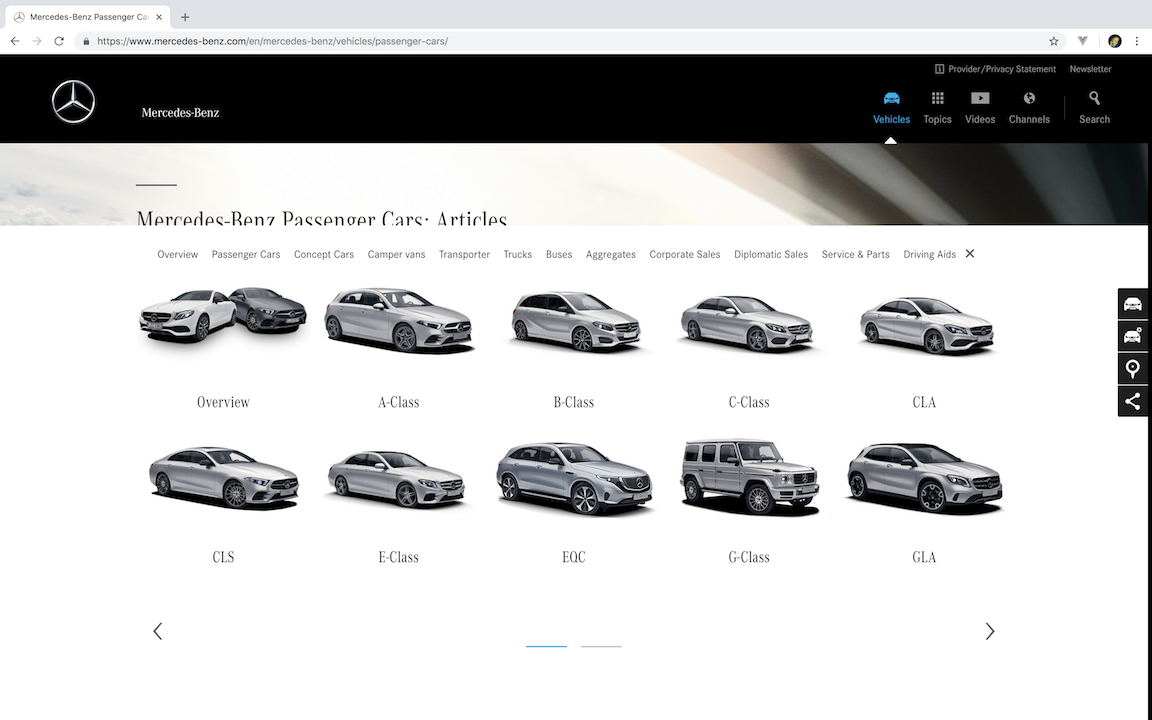
Task: Click the Provider/Privacy Statement info icon
Action: click(x=939, y=69)
